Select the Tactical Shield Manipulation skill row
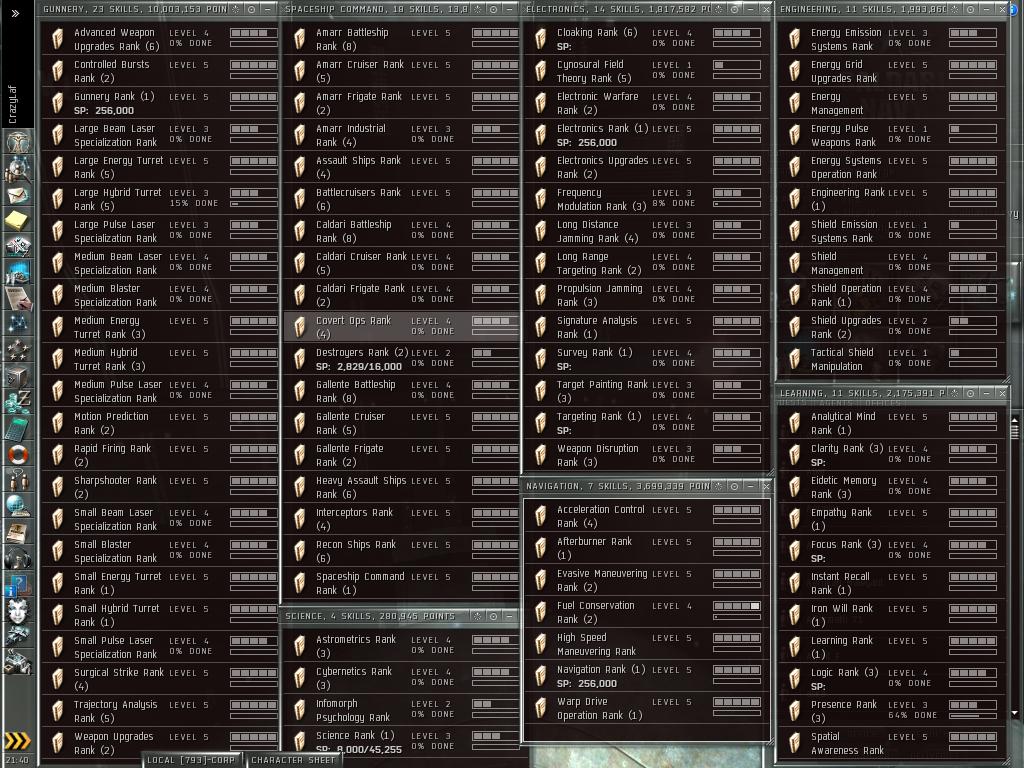This screenshot has height=768, width=1024. point(892,359)
